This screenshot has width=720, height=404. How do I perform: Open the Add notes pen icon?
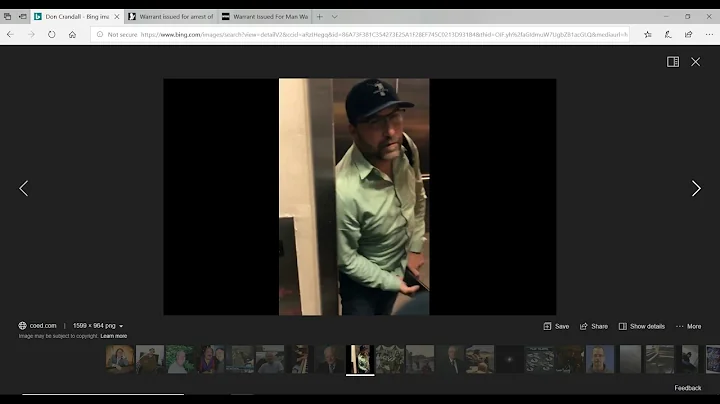pos(668,34)
